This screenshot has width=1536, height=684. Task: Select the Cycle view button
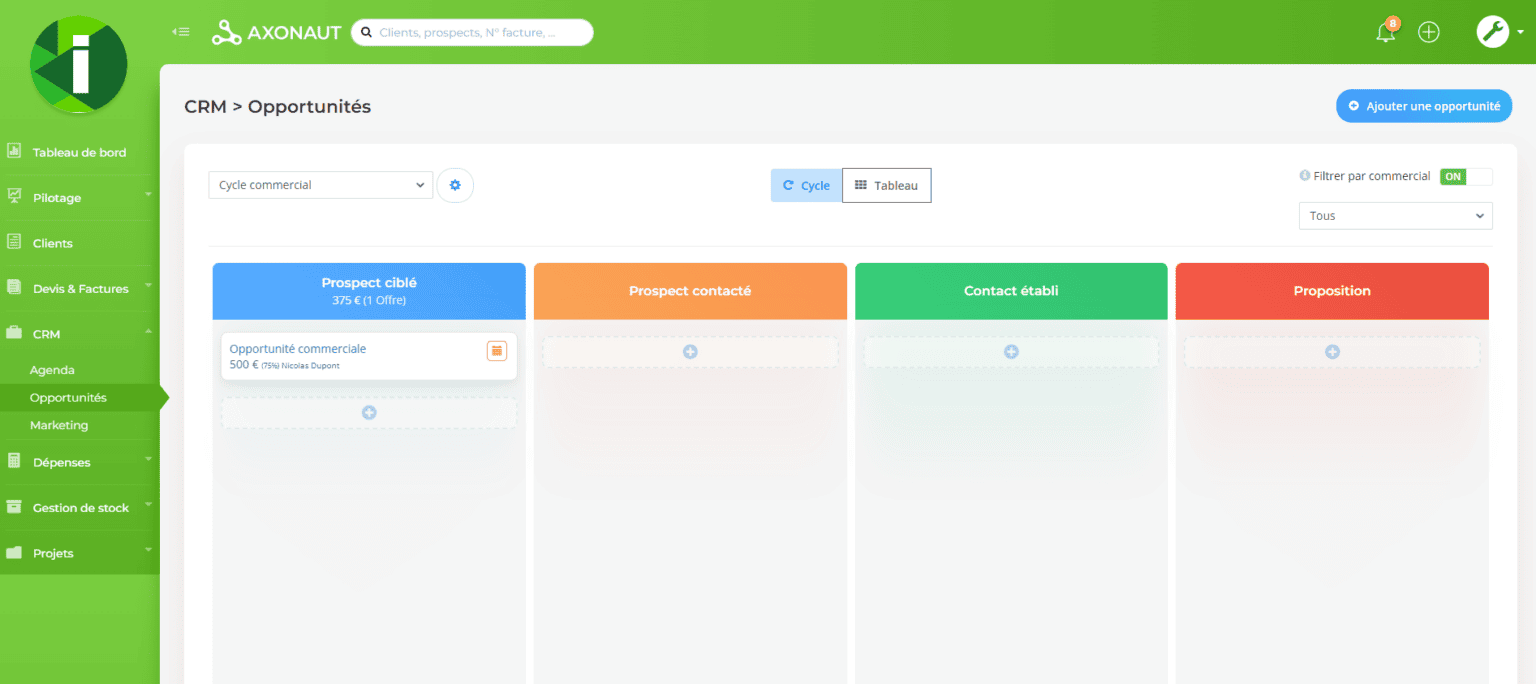(x=806, y=185)
